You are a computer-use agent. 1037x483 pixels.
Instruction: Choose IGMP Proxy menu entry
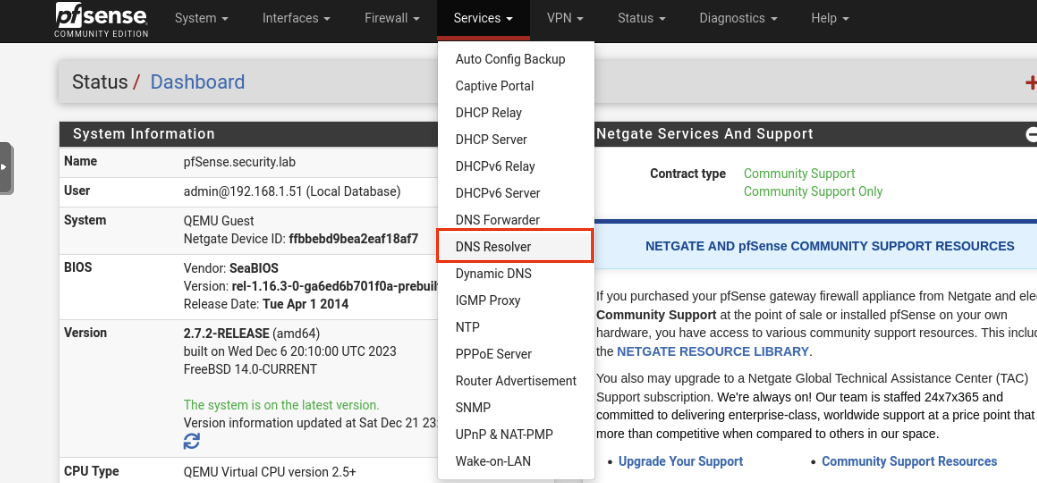[x=516, y=300]
